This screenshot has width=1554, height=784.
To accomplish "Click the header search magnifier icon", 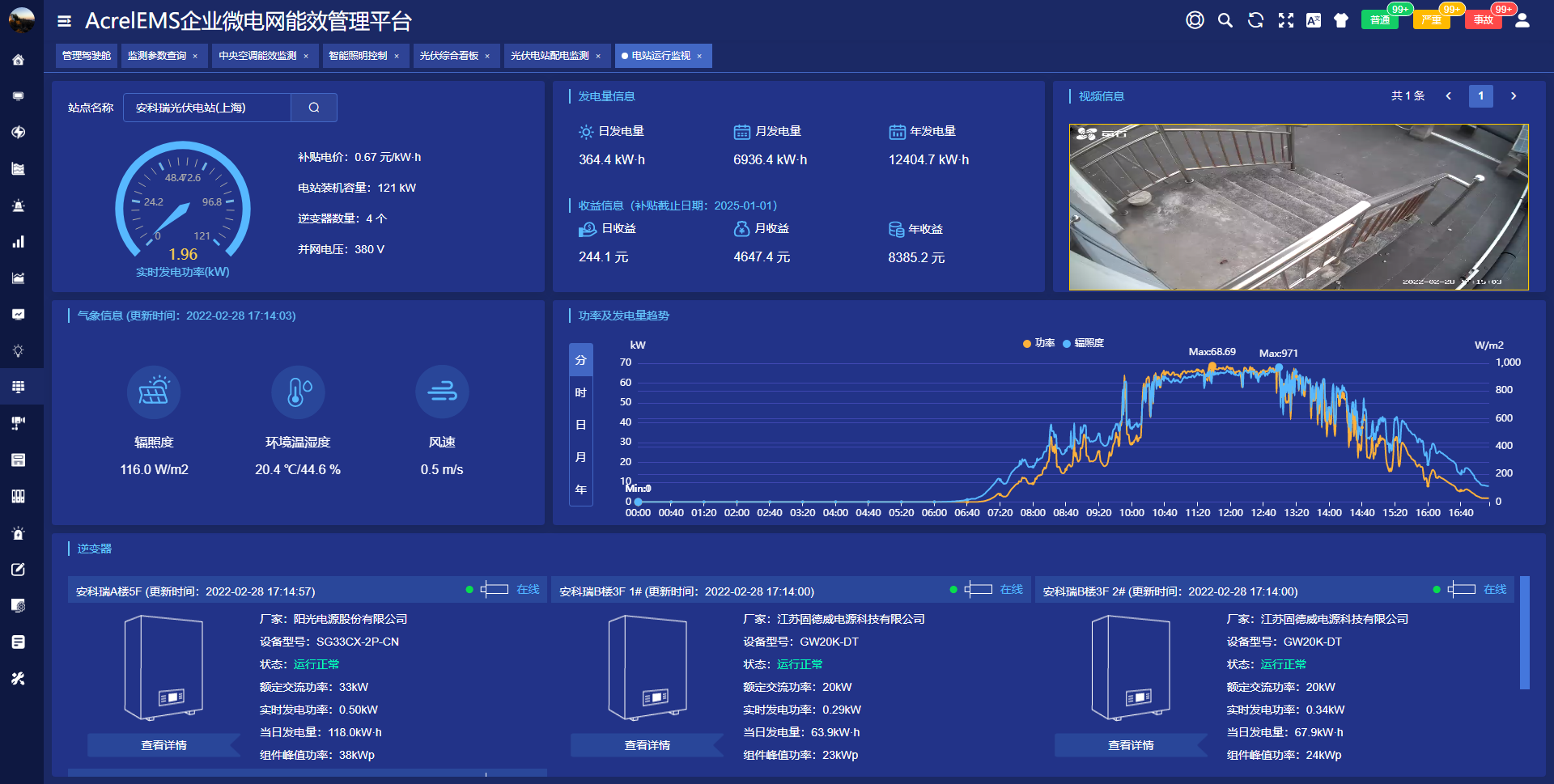I will (x=1225, y=21).
